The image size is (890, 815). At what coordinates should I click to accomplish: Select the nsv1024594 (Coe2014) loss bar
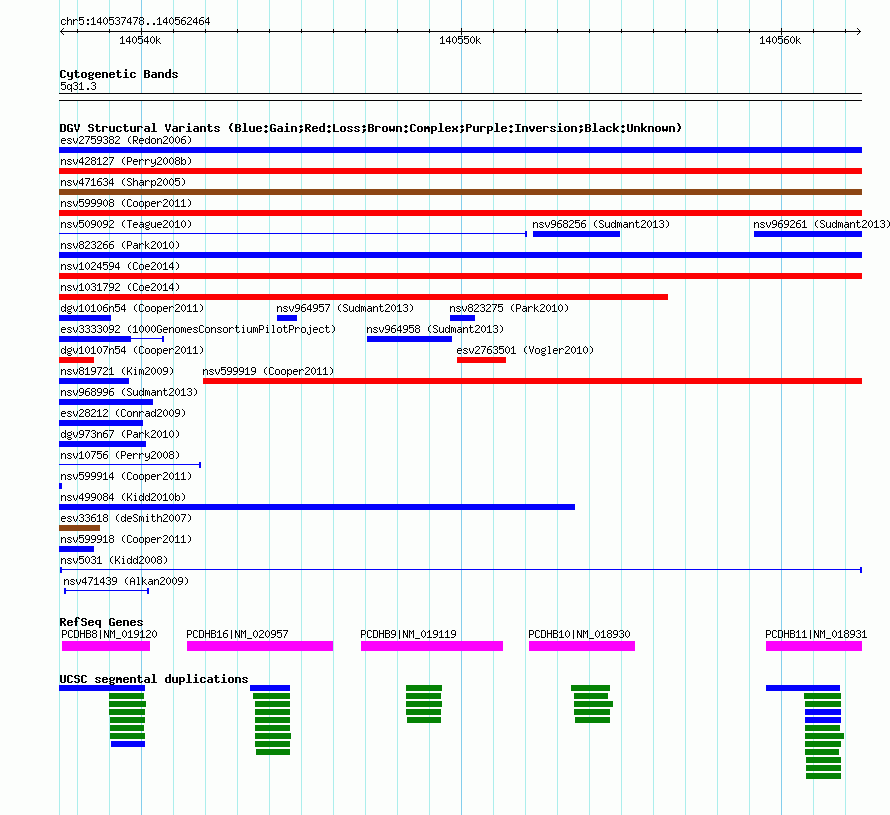point(460,276)
